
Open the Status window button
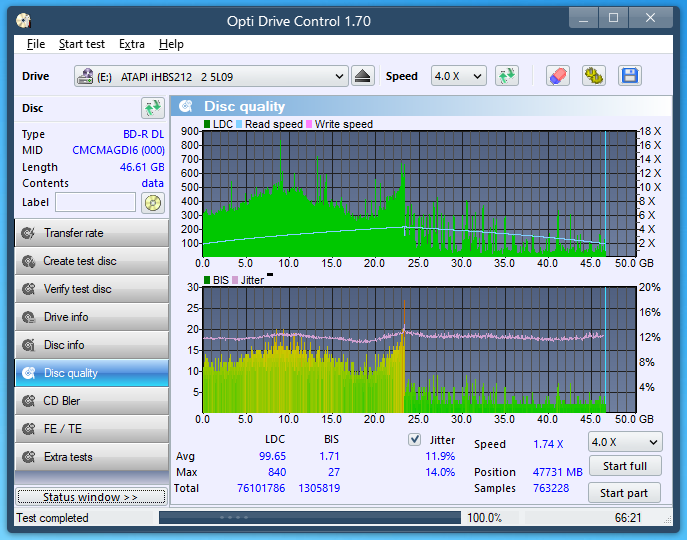pos(90,497)
